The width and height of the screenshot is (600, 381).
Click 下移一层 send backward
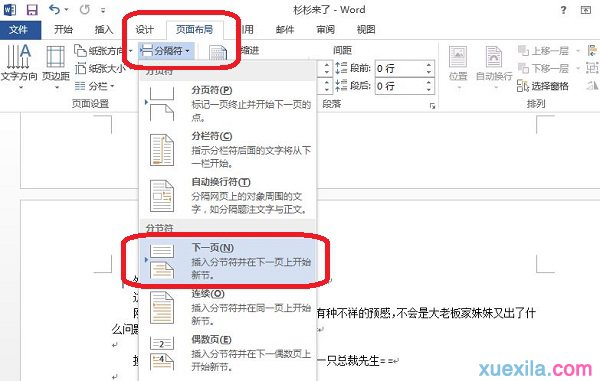pos(543,68)
